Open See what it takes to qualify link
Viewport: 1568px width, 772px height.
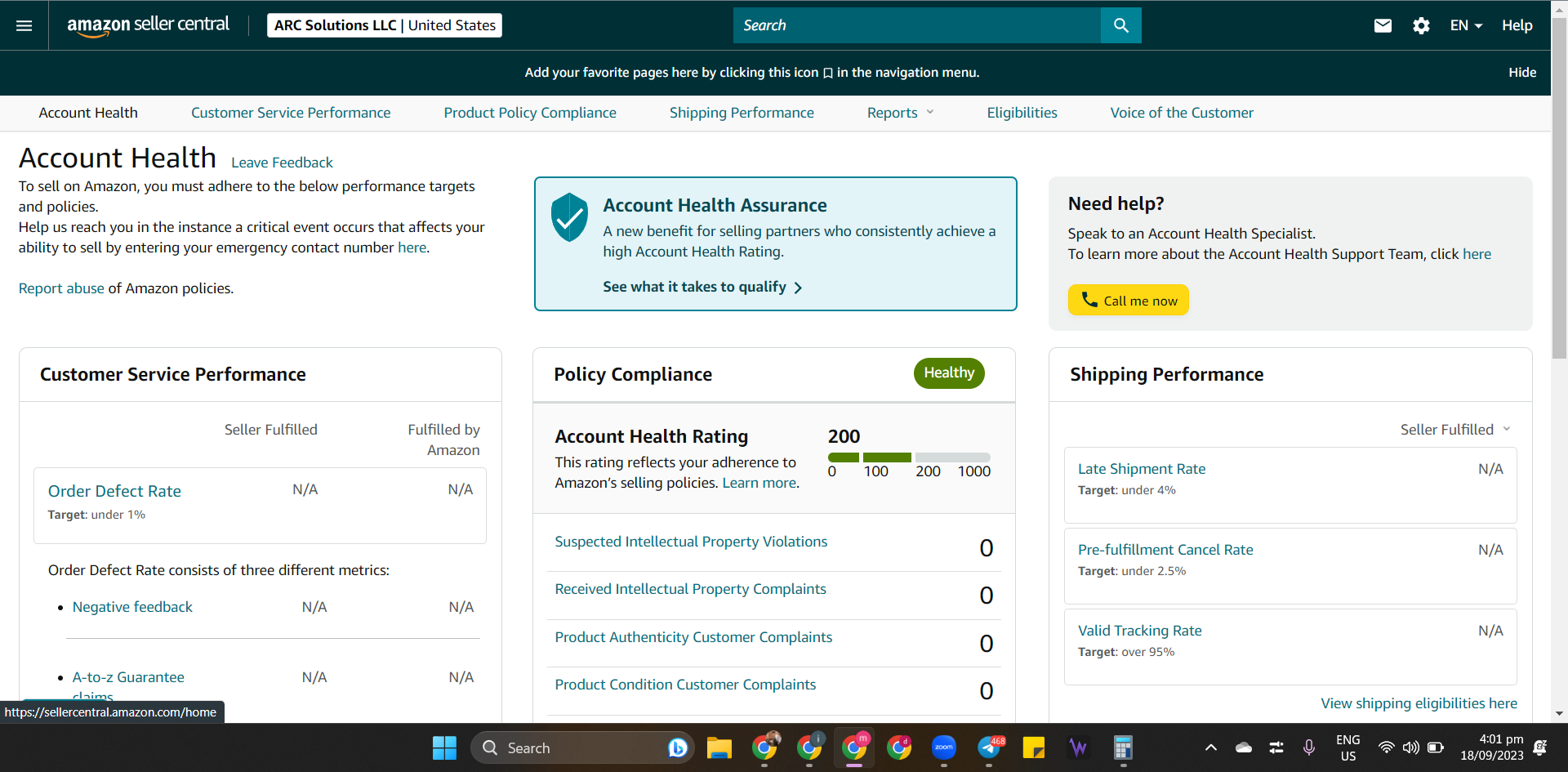click(702, 287)
